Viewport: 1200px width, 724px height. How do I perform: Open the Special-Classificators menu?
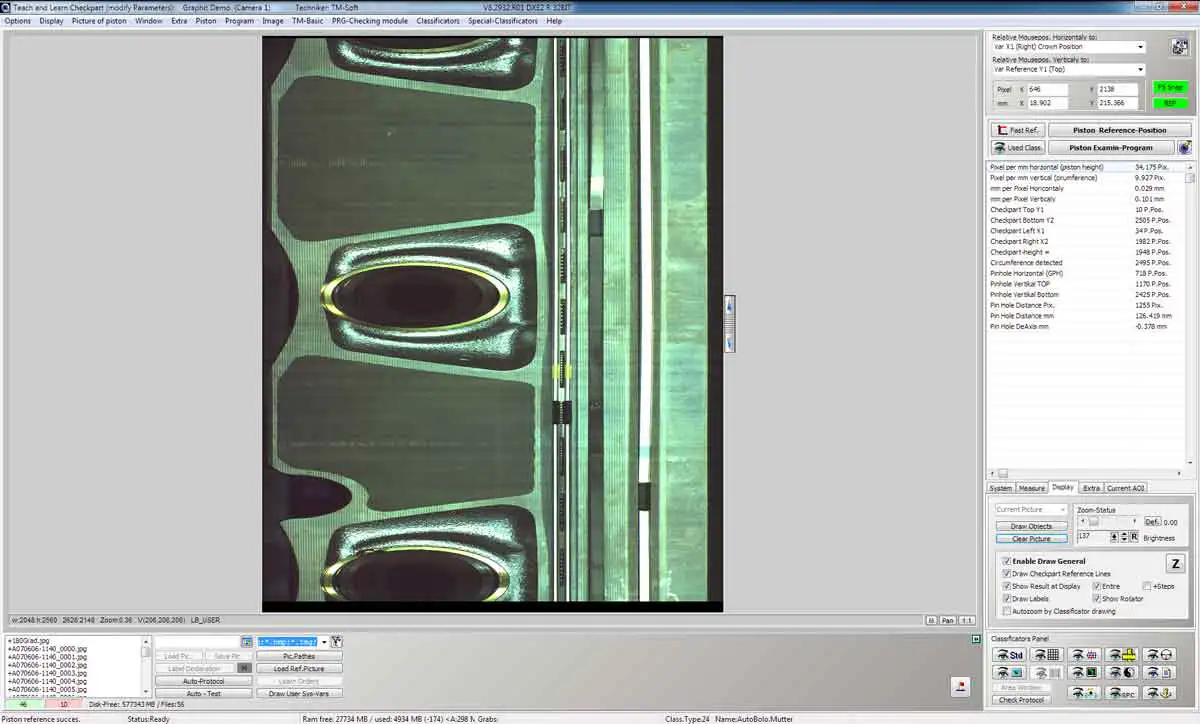(502, 20)
